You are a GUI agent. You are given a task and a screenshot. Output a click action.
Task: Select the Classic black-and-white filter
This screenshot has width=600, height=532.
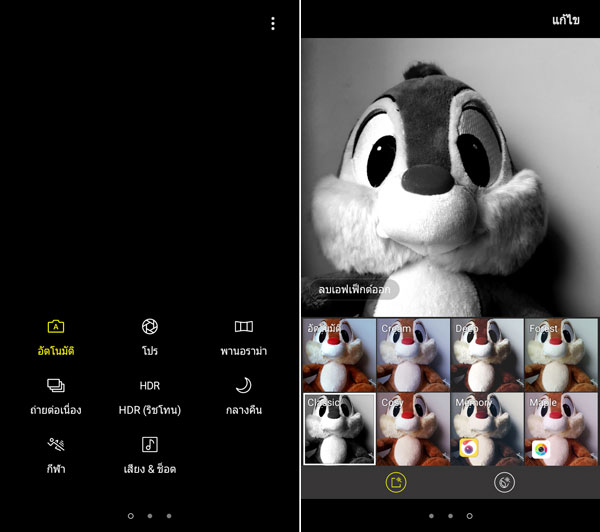tap(339, 429)
